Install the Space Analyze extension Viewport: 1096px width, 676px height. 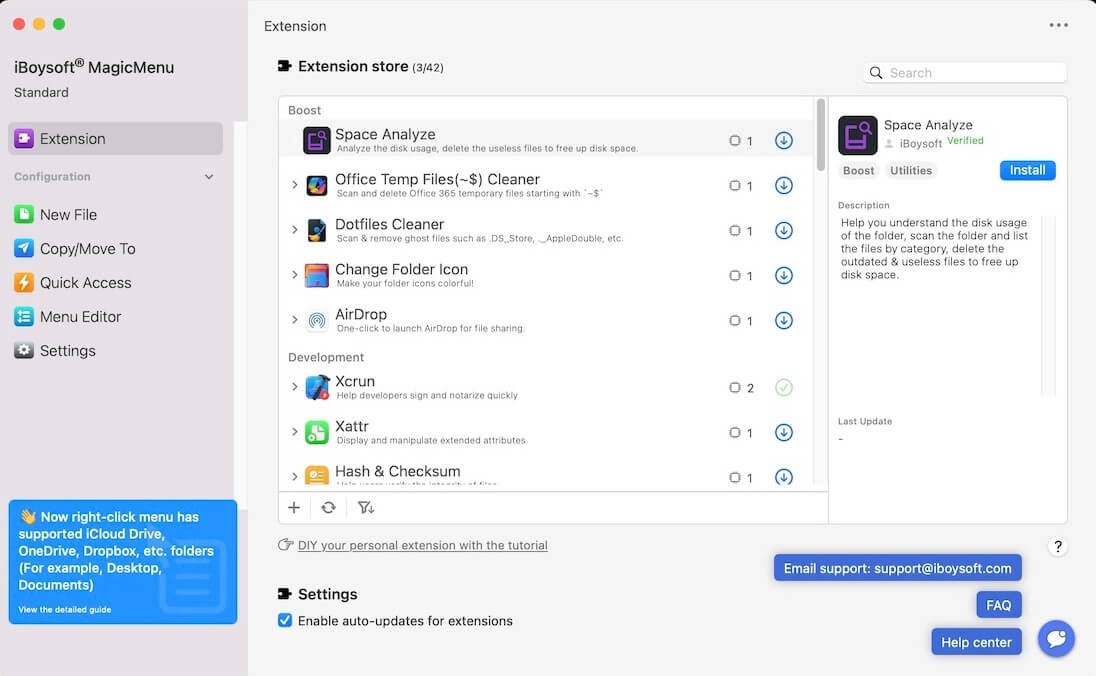point(1027,170)
